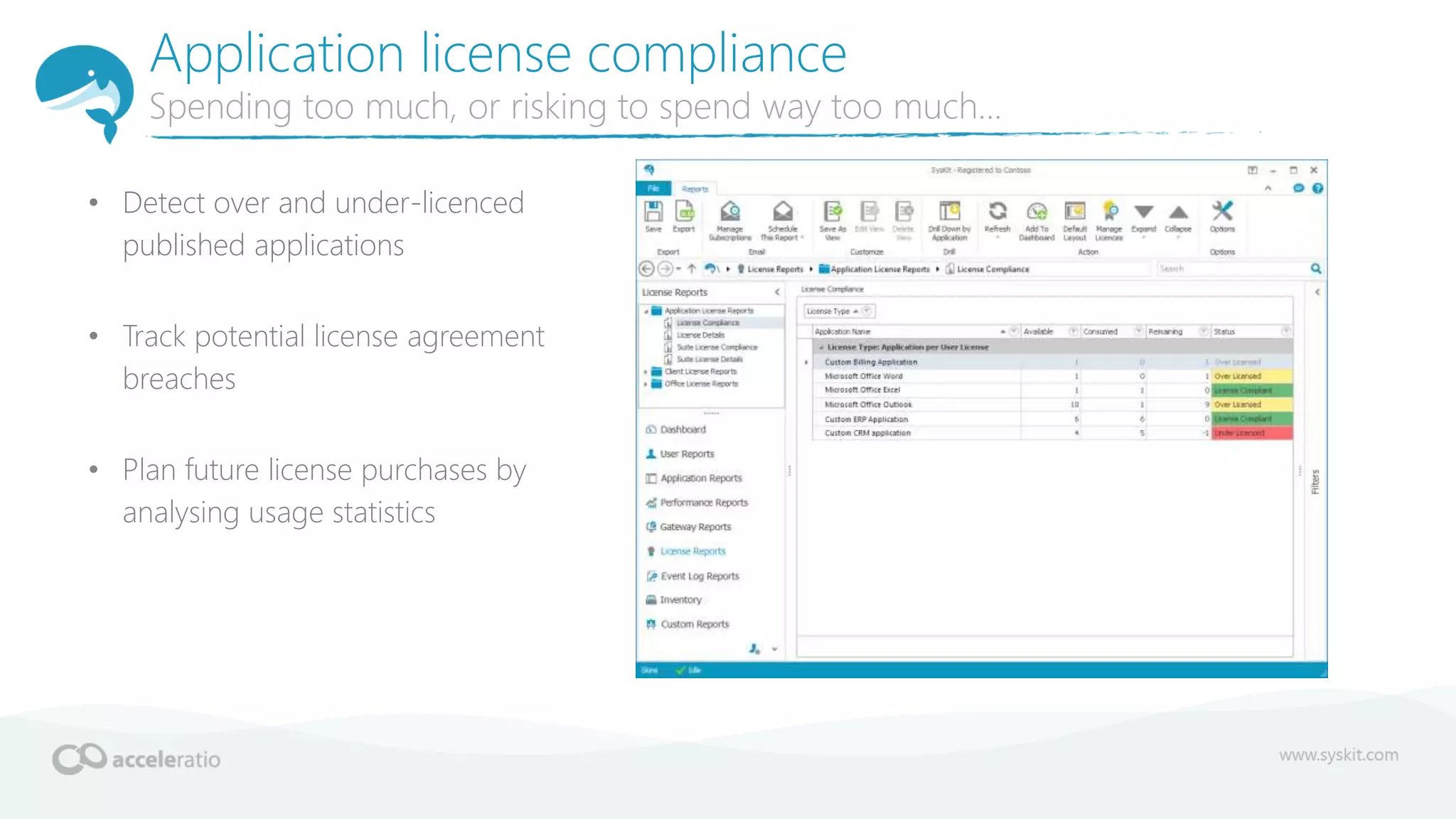Open the Filters panel chevron

(1317, 292)
